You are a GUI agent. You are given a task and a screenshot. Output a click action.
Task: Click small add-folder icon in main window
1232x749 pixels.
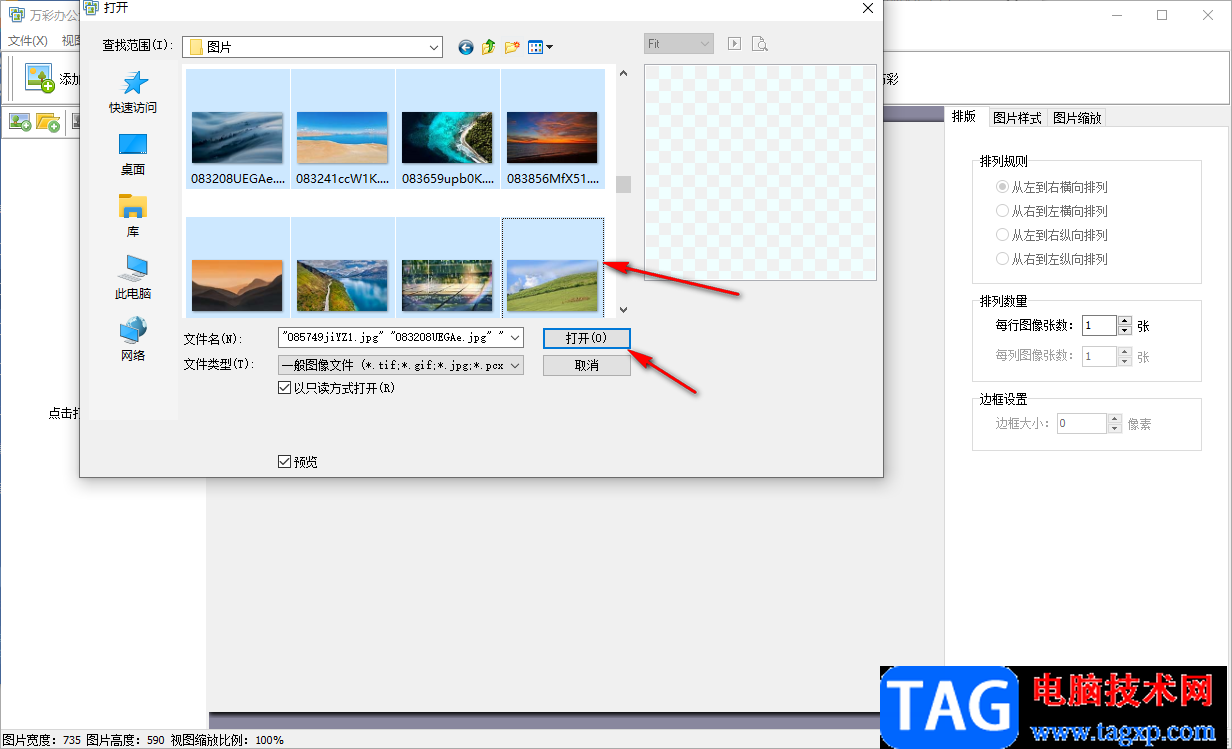(x=48, y=122)
